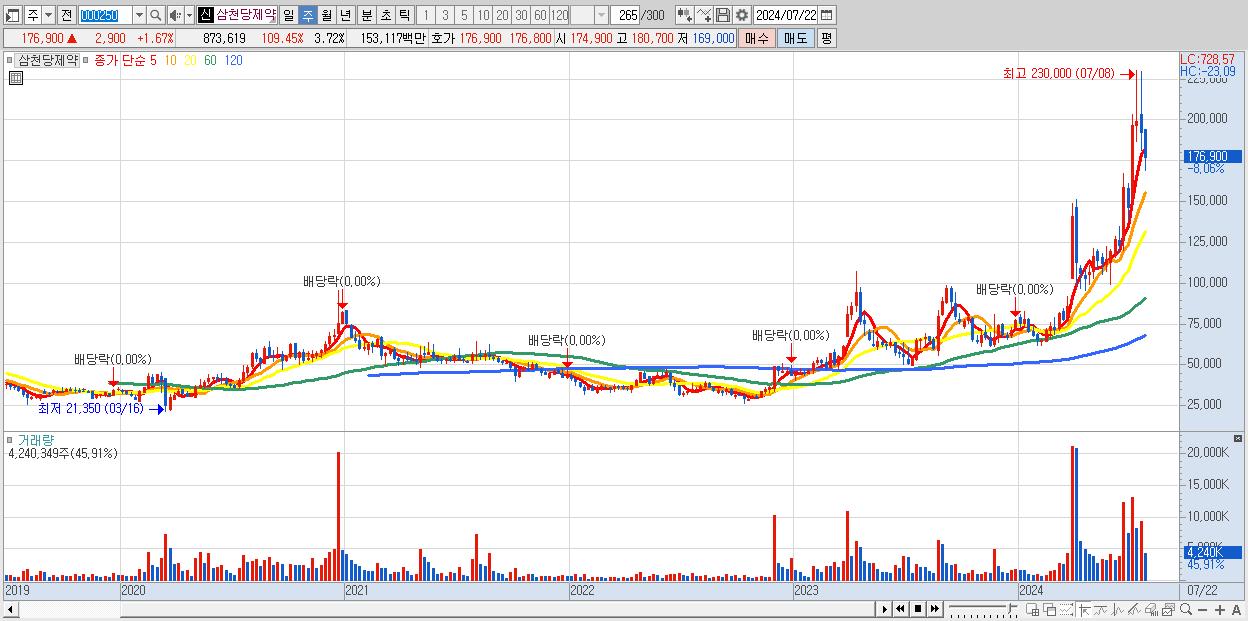Click the chart zoom slider in bottom toolbar
The image size is (1248, 621).
click(x=983, y=609)
